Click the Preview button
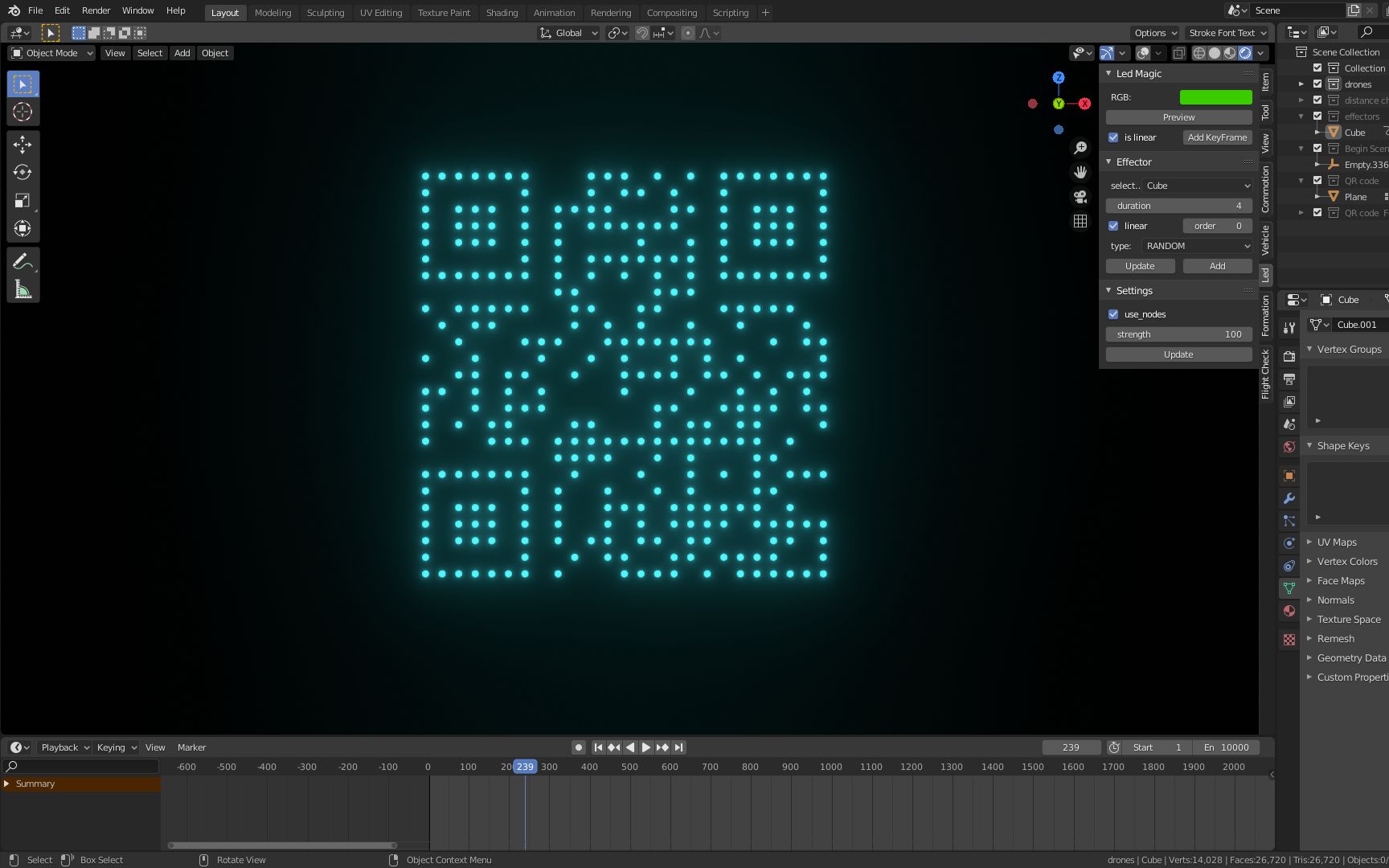The width and height of the screenshot is (1389, 868). (x=1178, y=117)
